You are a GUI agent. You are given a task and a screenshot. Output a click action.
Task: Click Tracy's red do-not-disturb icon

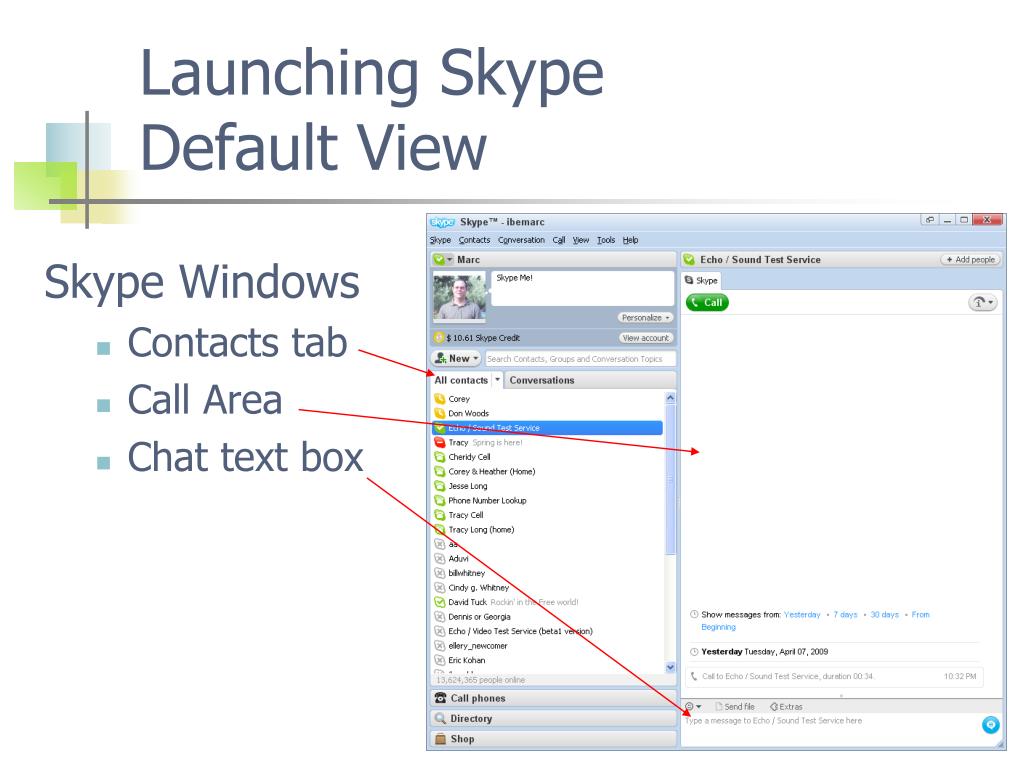coord(440,442)
